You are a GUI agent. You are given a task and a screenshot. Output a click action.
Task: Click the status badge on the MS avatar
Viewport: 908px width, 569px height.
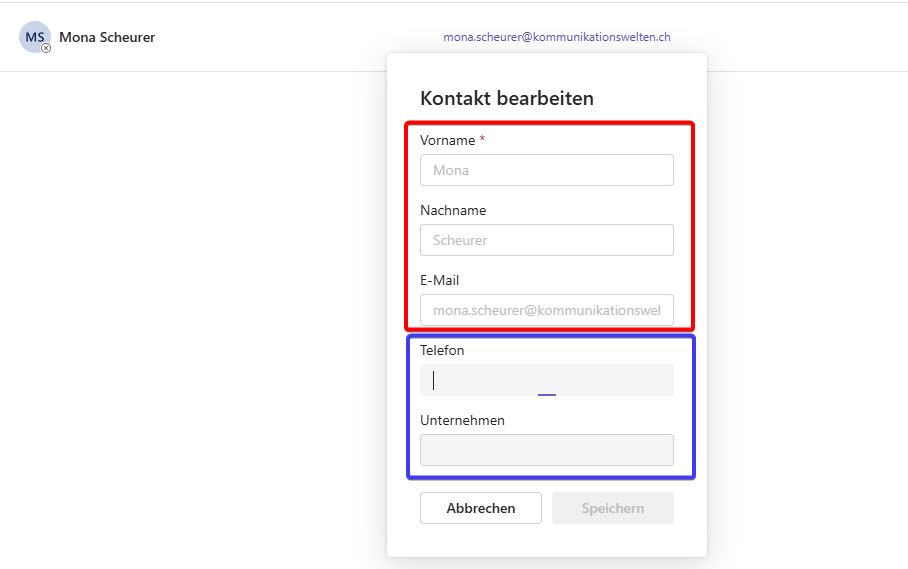coord(46,48)
